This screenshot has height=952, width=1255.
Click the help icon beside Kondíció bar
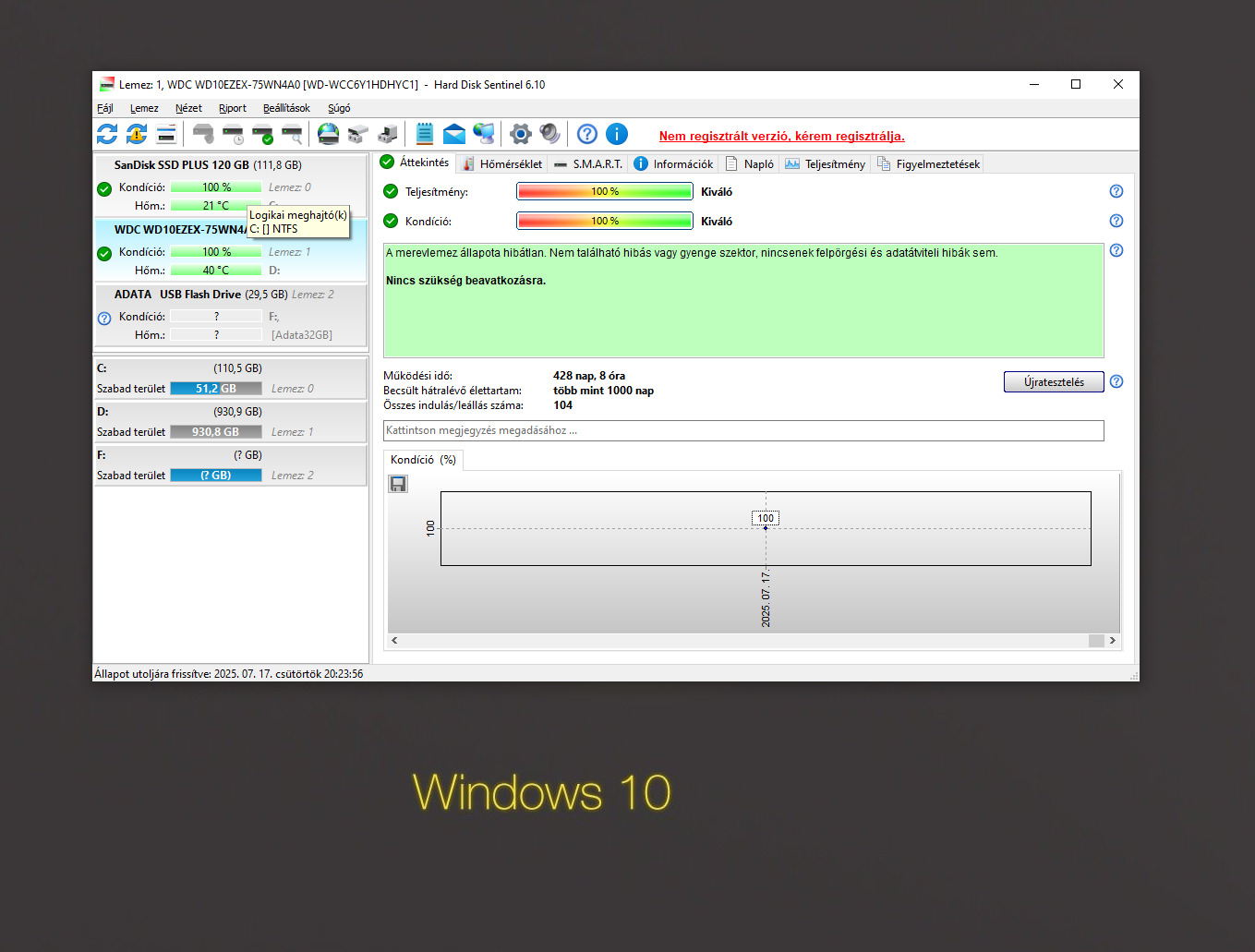[1116, 221]
